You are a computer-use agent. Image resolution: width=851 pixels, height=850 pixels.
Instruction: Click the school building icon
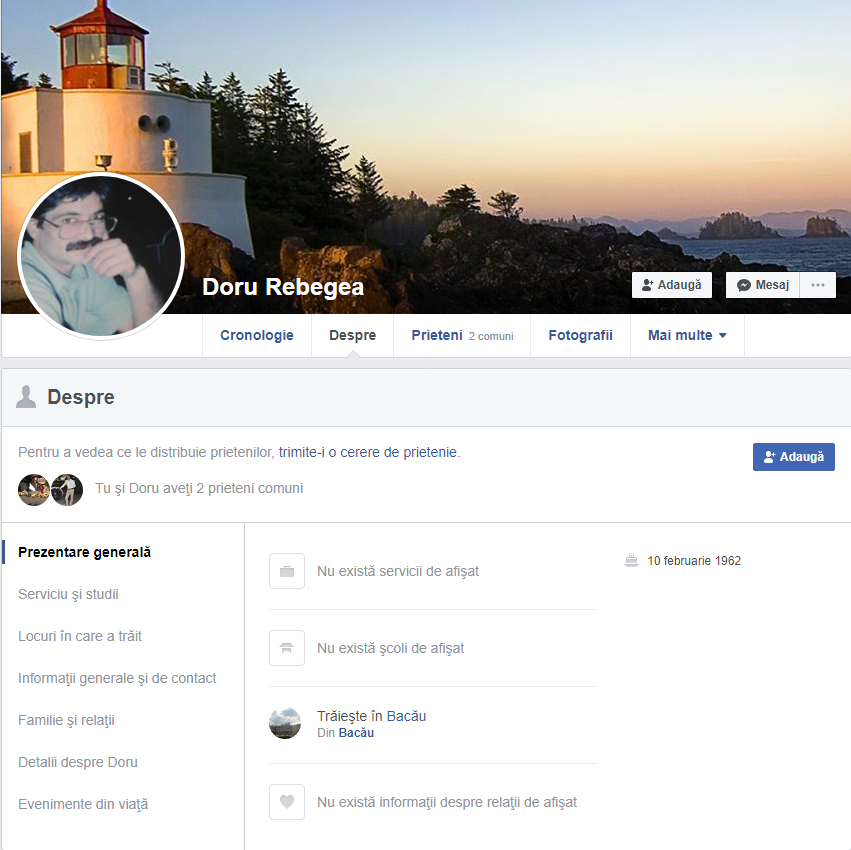287,648
